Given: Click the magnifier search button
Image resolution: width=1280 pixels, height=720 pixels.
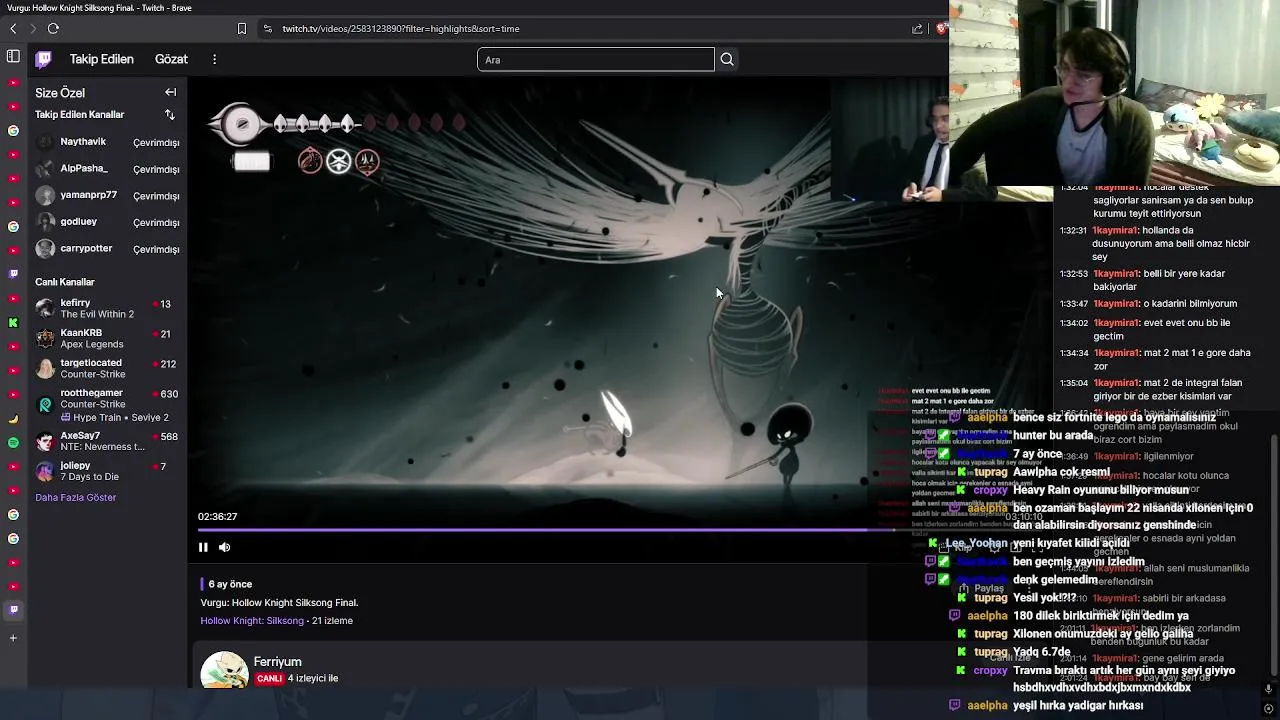Looking at the screenshot, I should click(727, 60).
